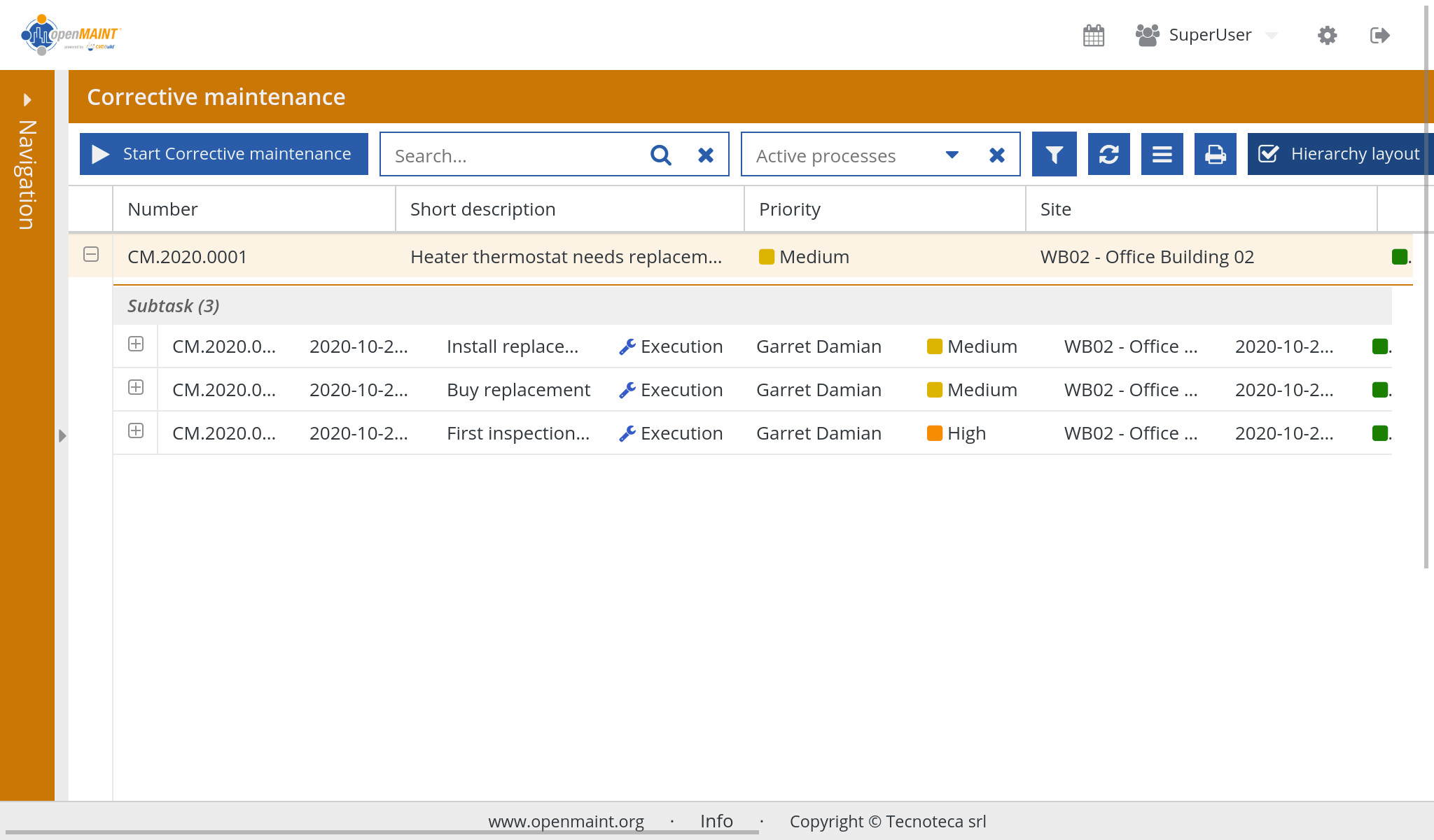Expand the Install replacement subtask row

(136, 344)
